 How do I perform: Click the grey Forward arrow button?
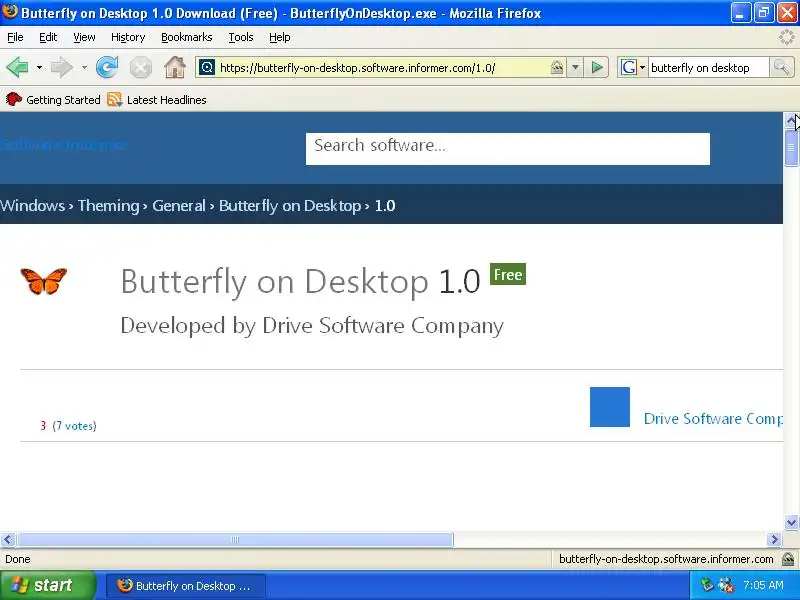point(62,67)
